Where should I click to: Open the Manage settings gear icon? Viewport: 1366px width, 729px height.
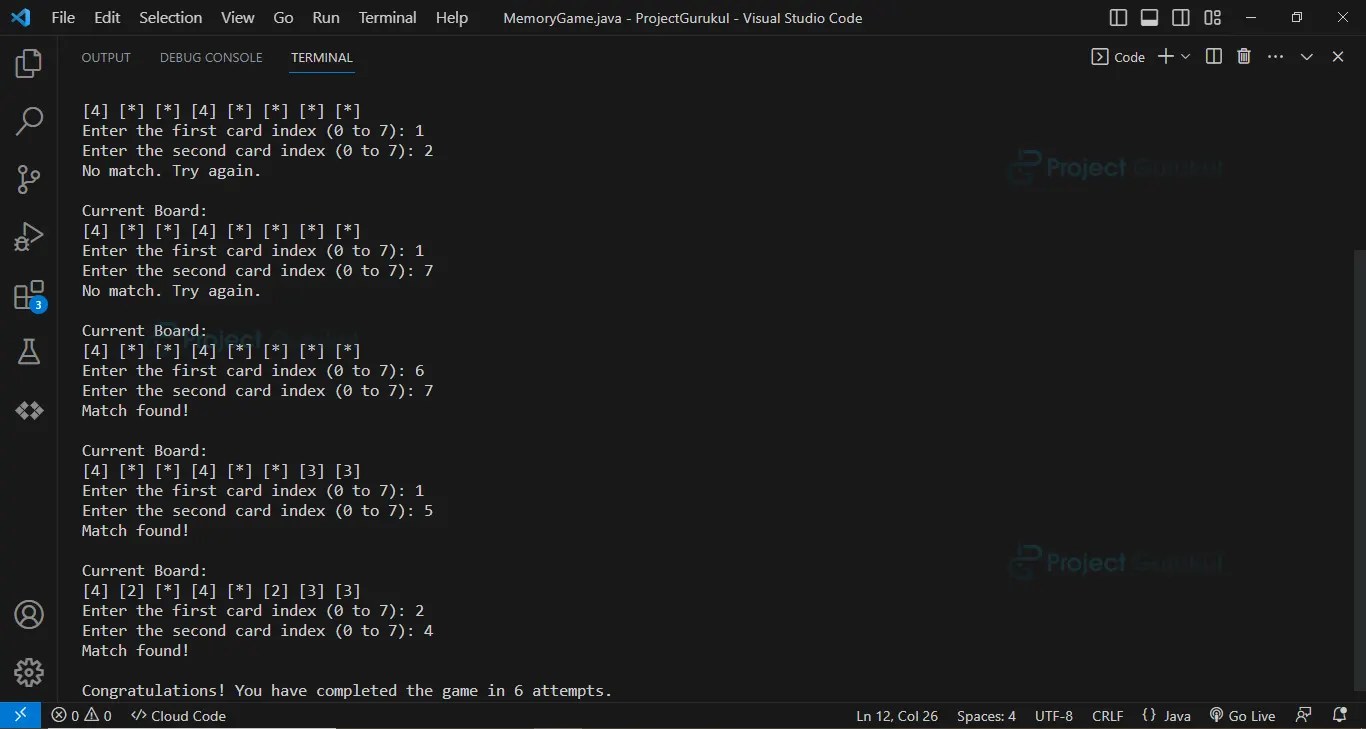point(28,673)
